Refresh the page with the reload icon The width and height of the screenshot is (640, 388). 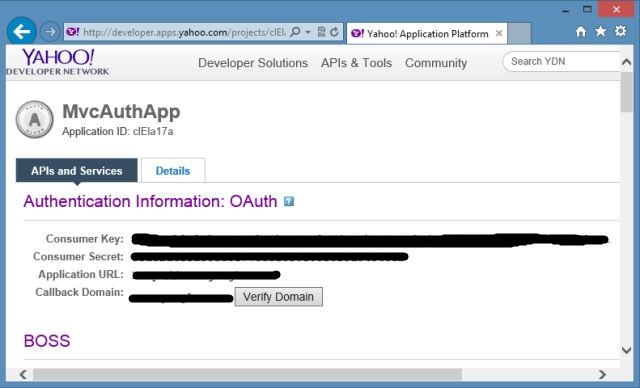coord(334,32)
